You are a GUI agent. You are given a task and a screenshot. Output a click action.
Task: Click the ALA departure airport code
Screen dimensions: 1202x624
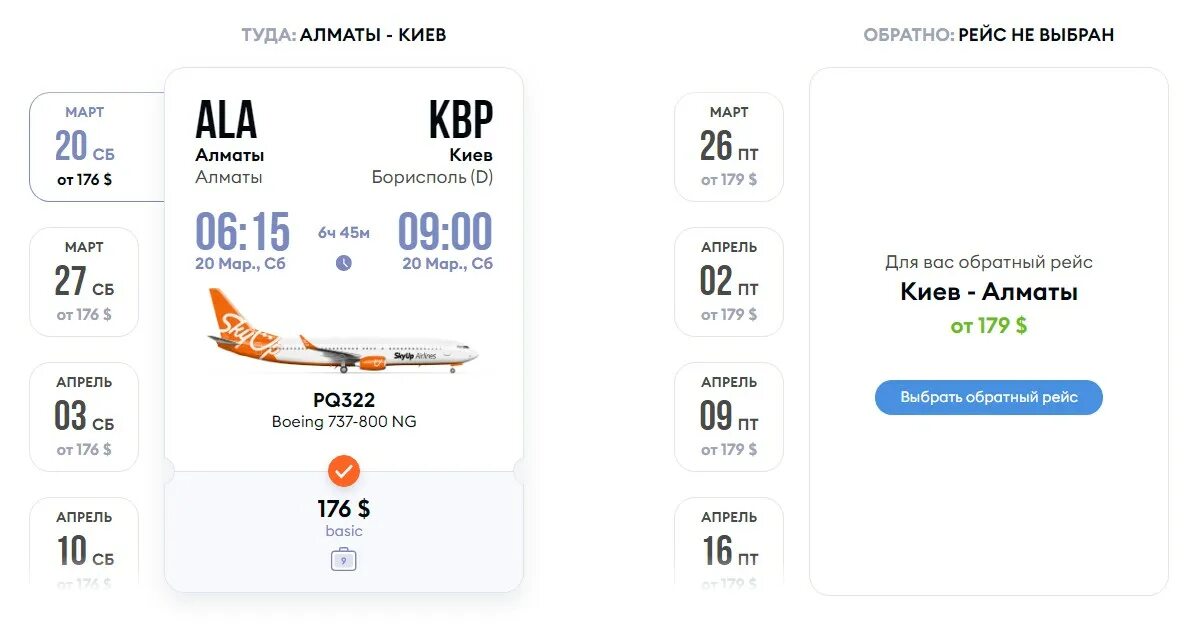tap(226, 121)
